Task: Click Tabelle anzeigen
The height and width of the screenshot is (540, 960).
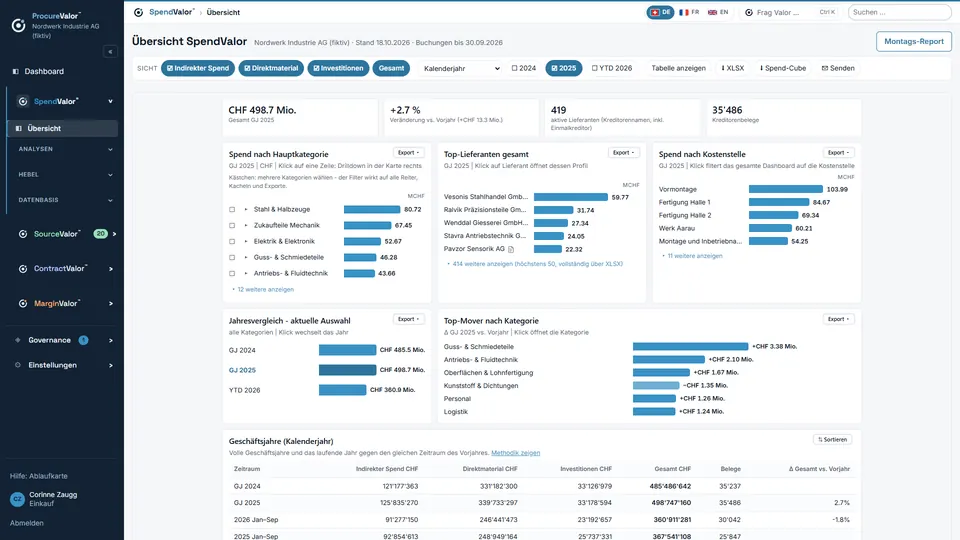Action: click(678, 68)
